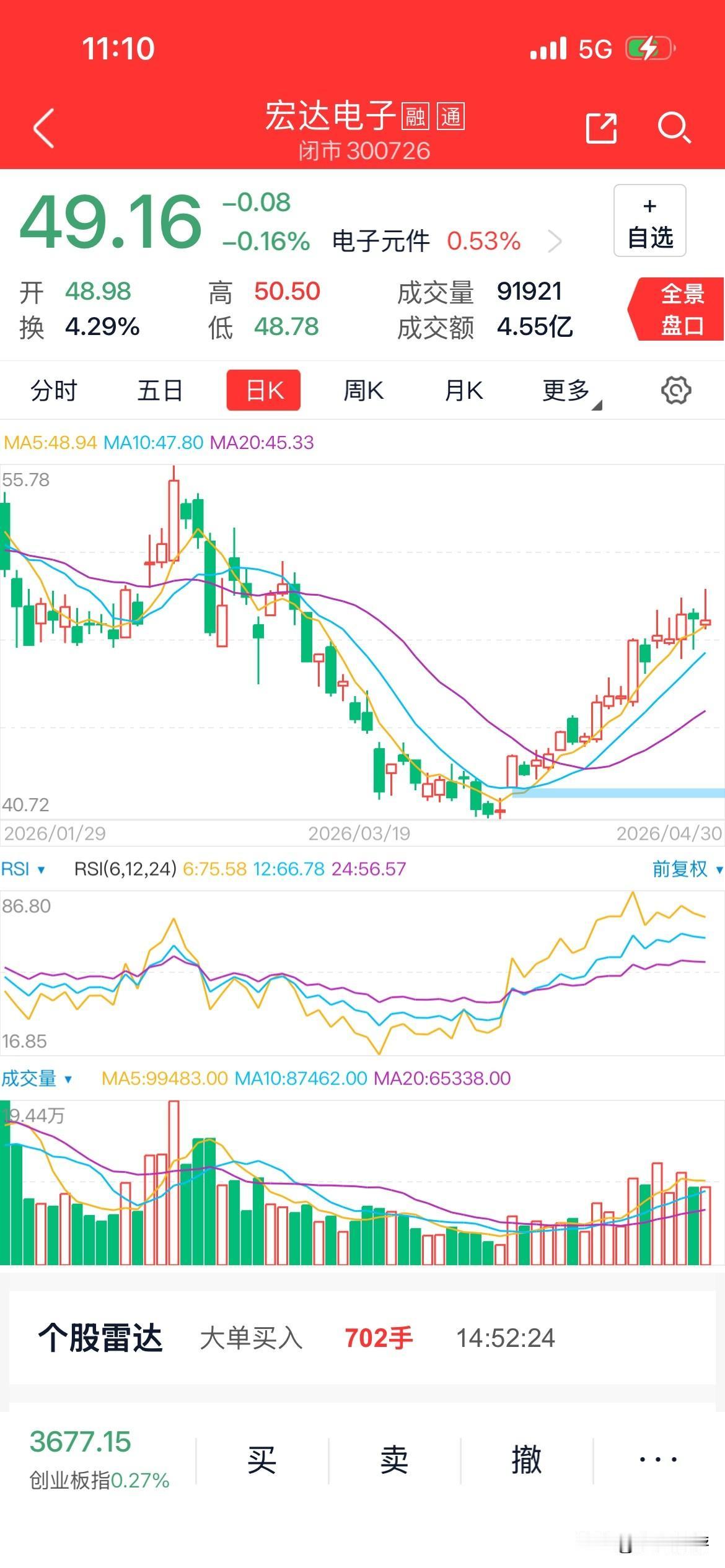Tap the 撤 cancel order button
The width and height of the screenshot is (725, 1568).
(x=527, y=1460)
